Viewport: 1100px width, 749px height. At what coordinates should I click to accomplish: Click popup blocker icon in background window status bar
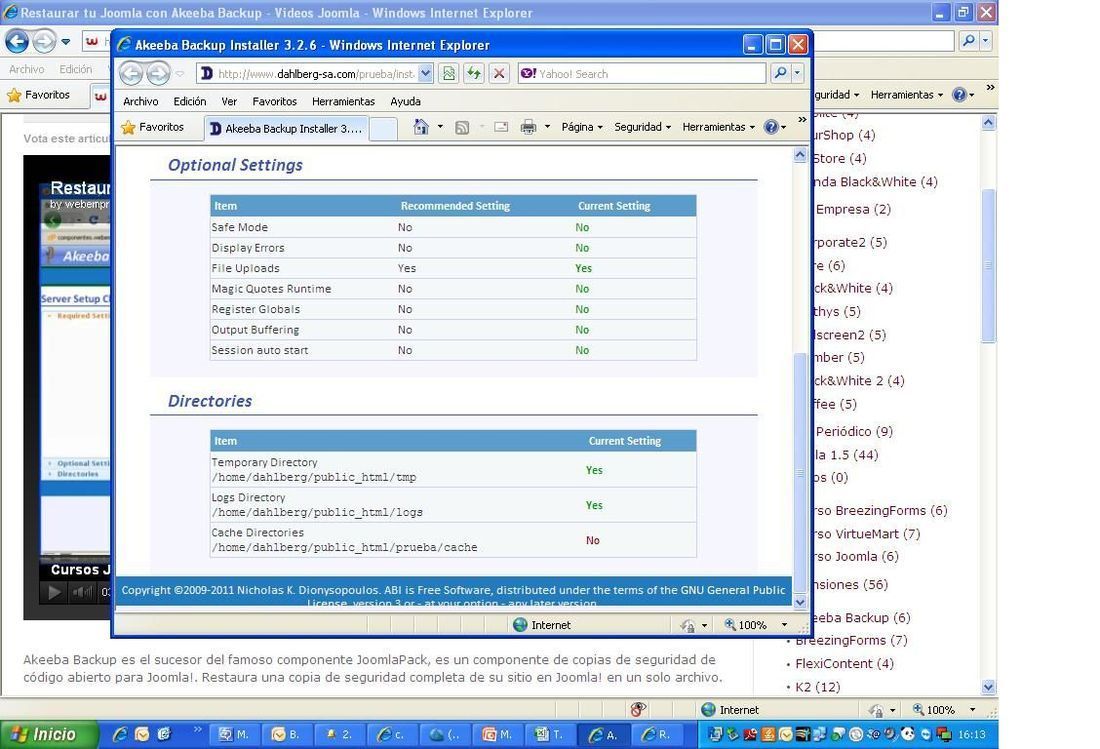638,710
